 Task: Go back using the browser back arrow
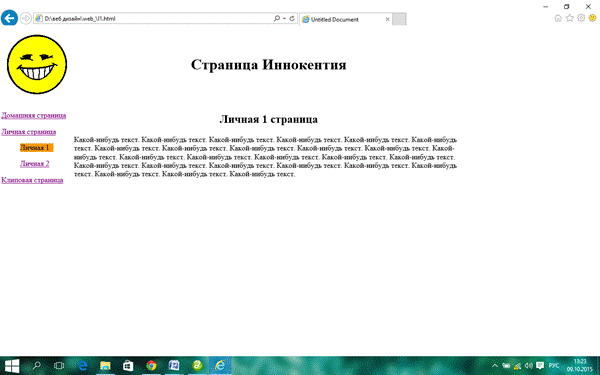9,18
